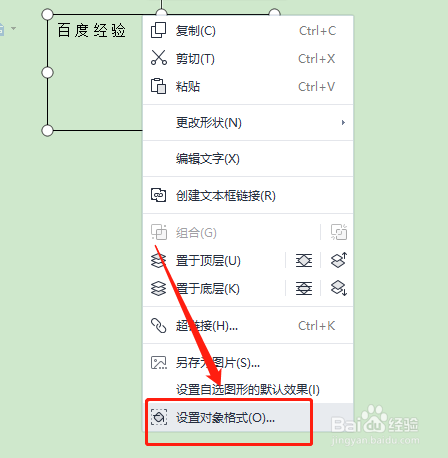Click the bring forward one layer icon
This screenshot has height=458, width=448.
coord(339,260)
